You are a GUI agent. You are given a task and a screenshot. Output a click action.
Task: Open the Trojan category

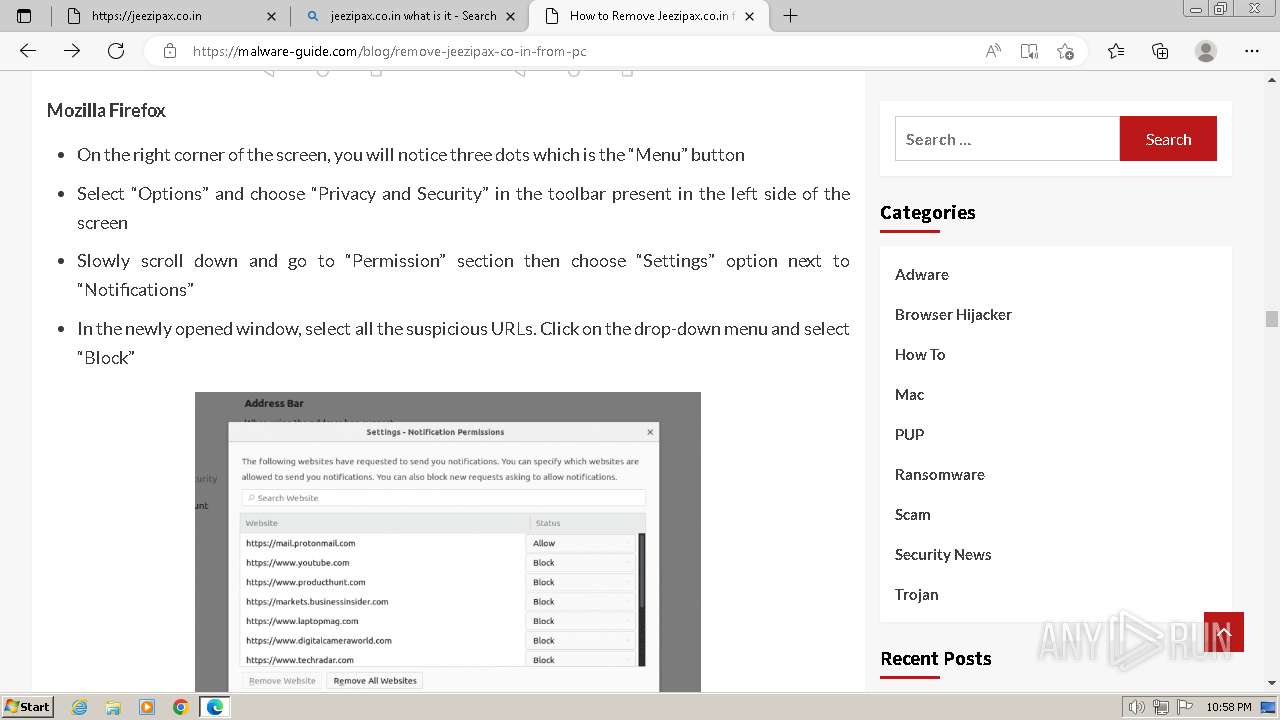click(916, 594)
